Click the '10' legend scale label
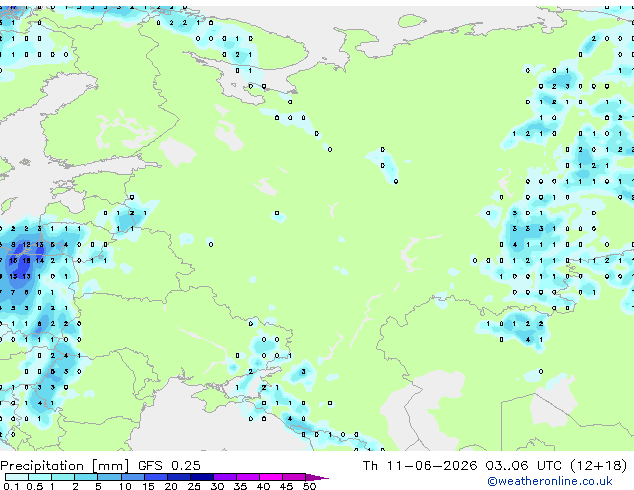The height and width of the screenshot is (490, 634). (x=125, y=486)
